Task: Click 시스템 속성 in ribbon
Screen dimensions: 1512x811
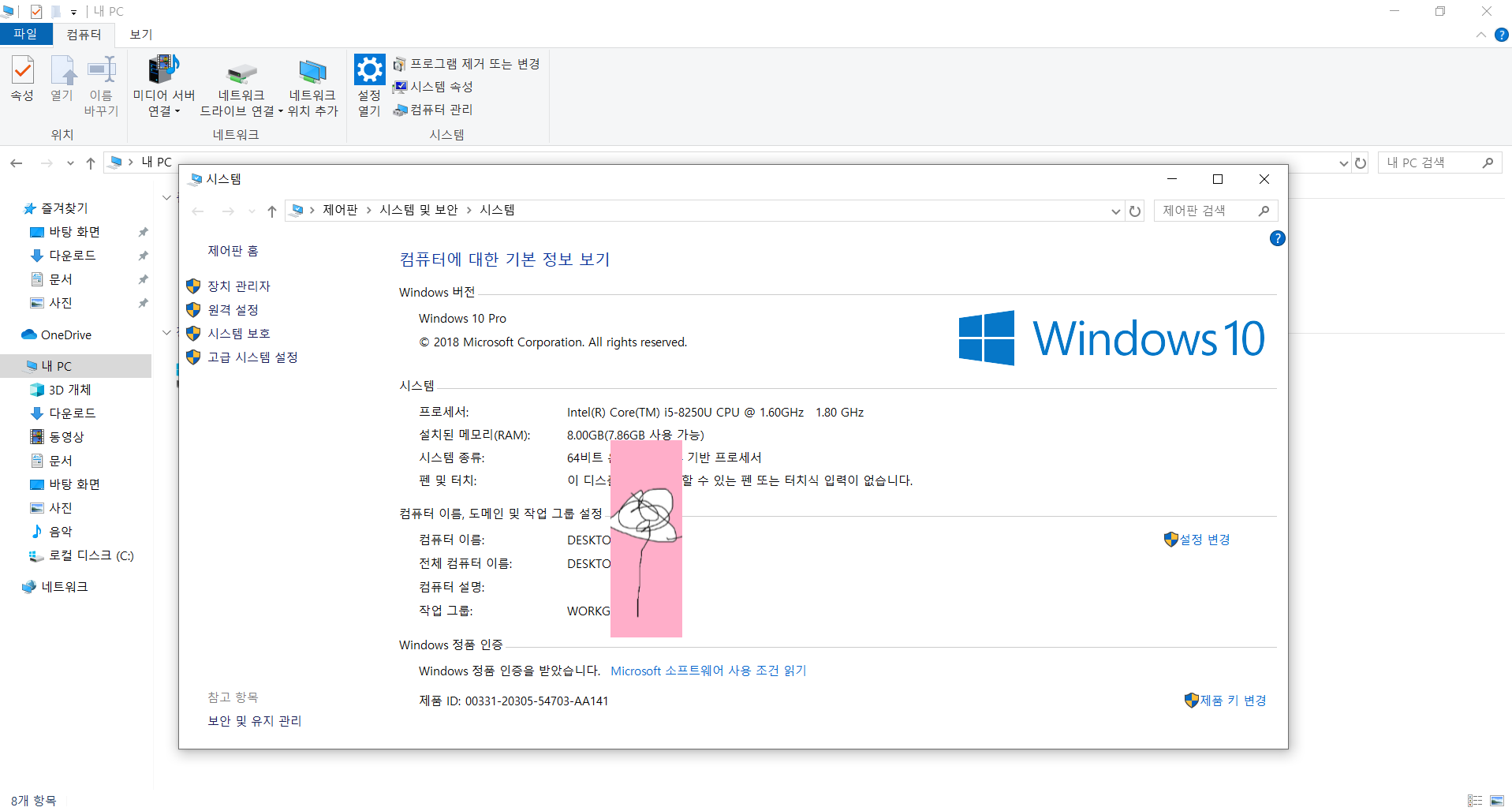Action: 433,87
